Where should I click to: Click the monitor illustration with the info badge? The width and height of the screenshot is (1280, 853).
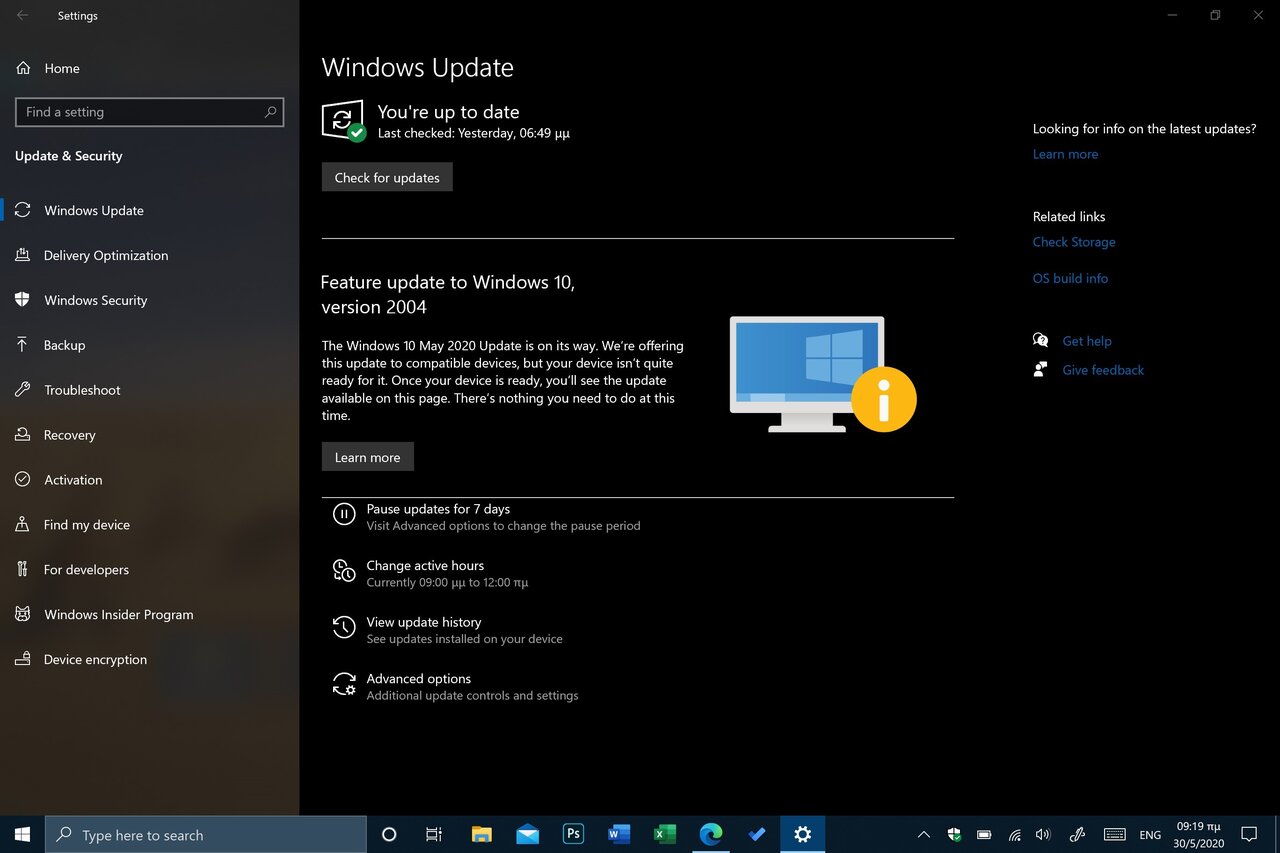[x=822, y=374]
